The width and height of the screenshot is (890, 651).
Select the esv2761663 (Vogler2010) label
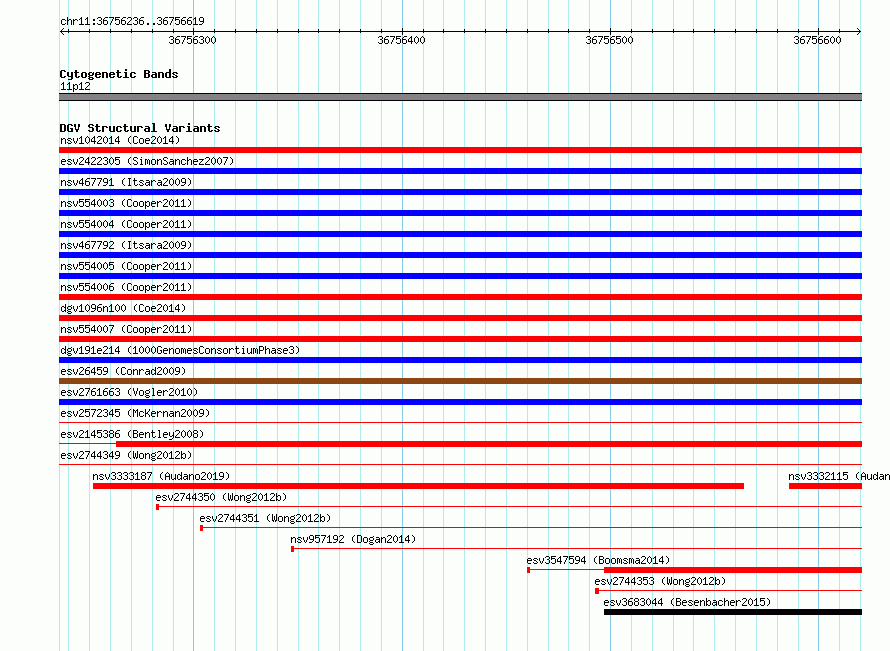pyautogui.click(x=129, y=392)
